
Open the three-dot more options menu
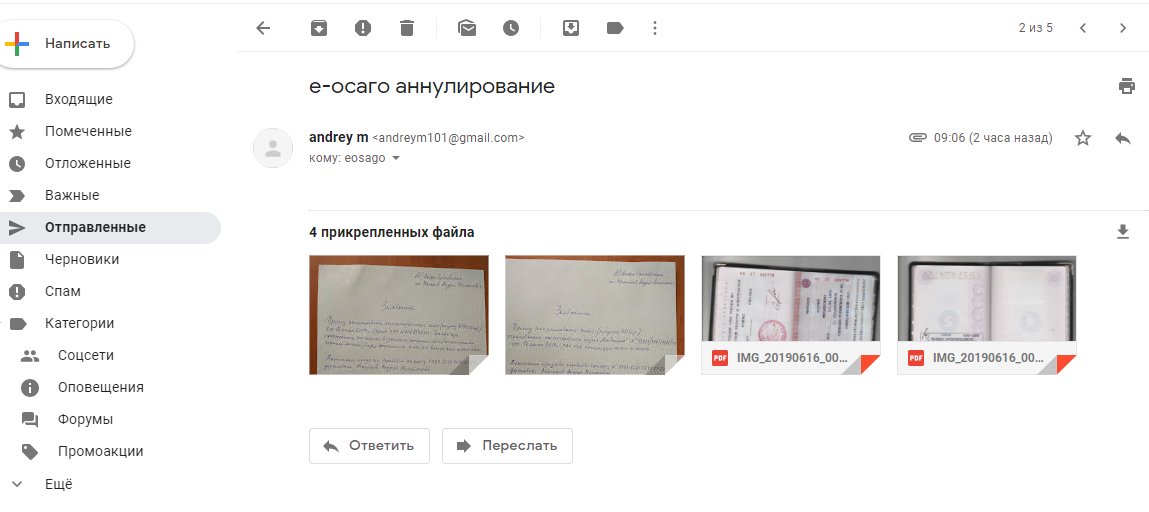[x=654, y=28]
